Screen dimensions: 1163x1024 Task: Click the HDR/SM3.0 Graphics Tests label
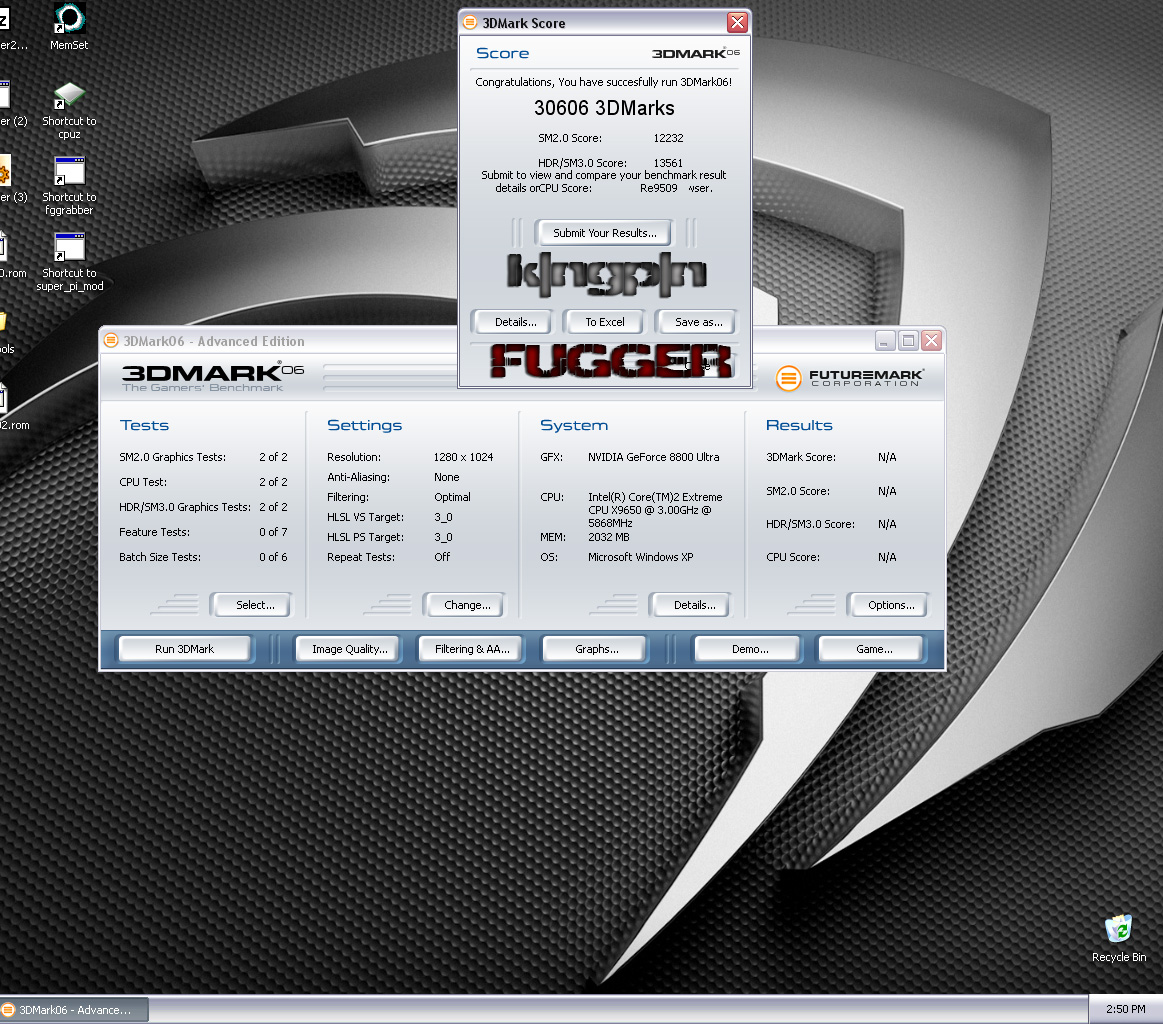point(185,507)
